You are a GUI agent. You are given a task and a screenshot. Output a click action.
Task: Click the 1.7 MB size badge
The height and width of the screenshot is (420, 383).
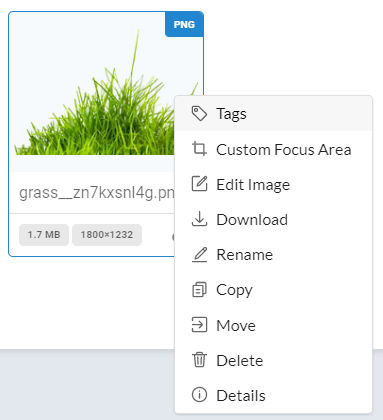pos(44,235)
